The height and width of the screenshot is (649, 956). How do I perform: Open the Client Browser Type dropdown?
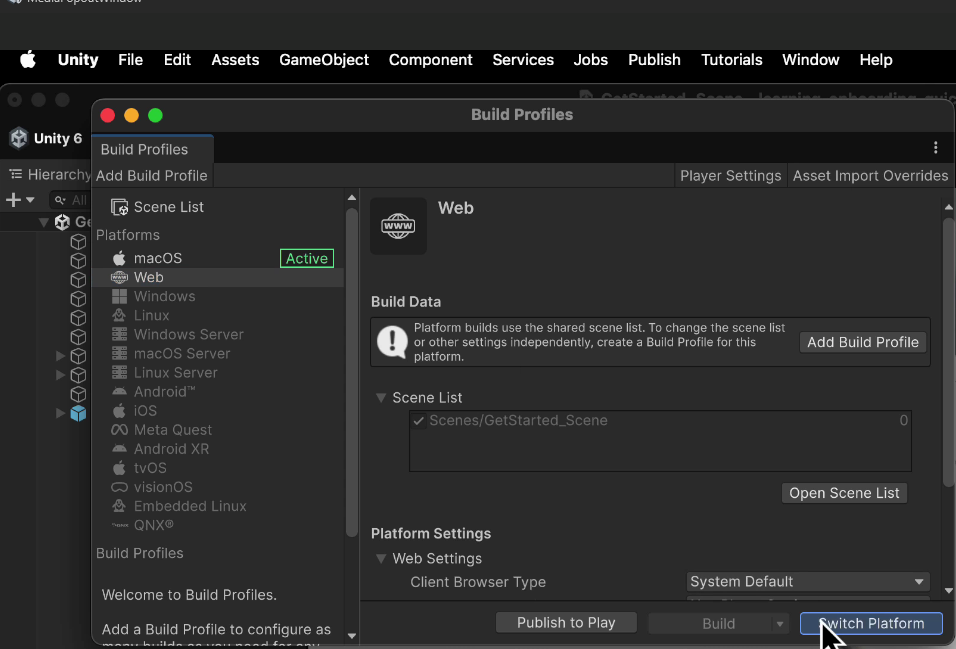tap(808, 581)
